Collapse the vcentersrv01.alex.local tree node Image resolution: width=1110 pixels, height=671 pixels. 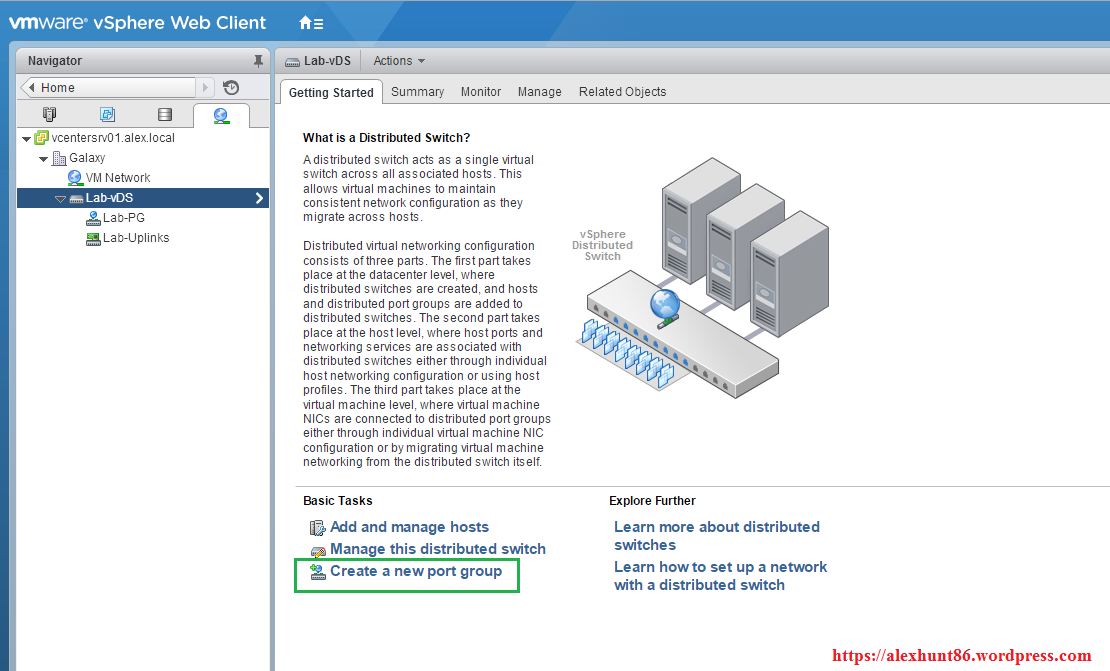pos(27,139)
